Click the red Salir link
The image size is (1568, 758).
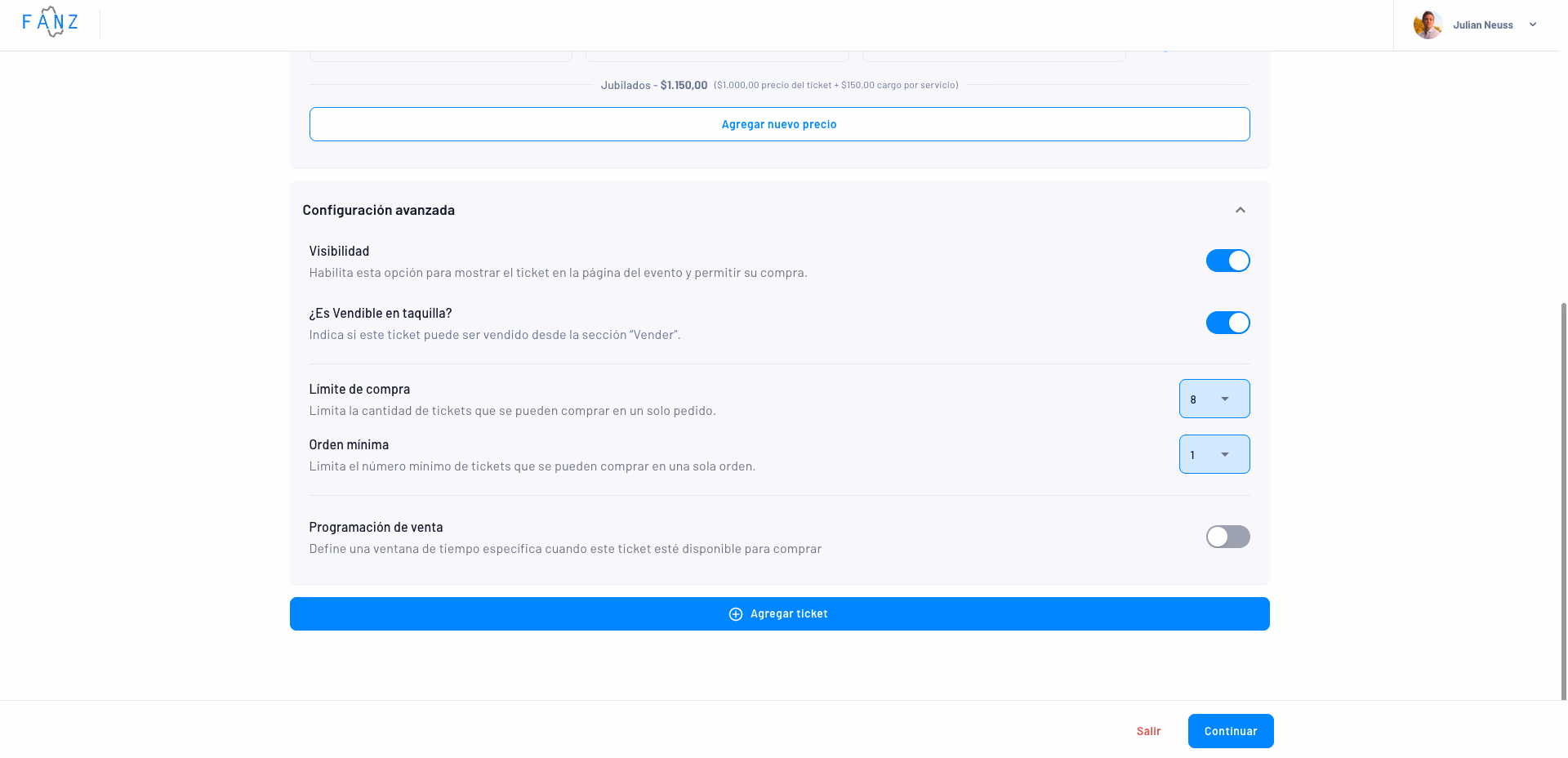tap(1148, 731)
